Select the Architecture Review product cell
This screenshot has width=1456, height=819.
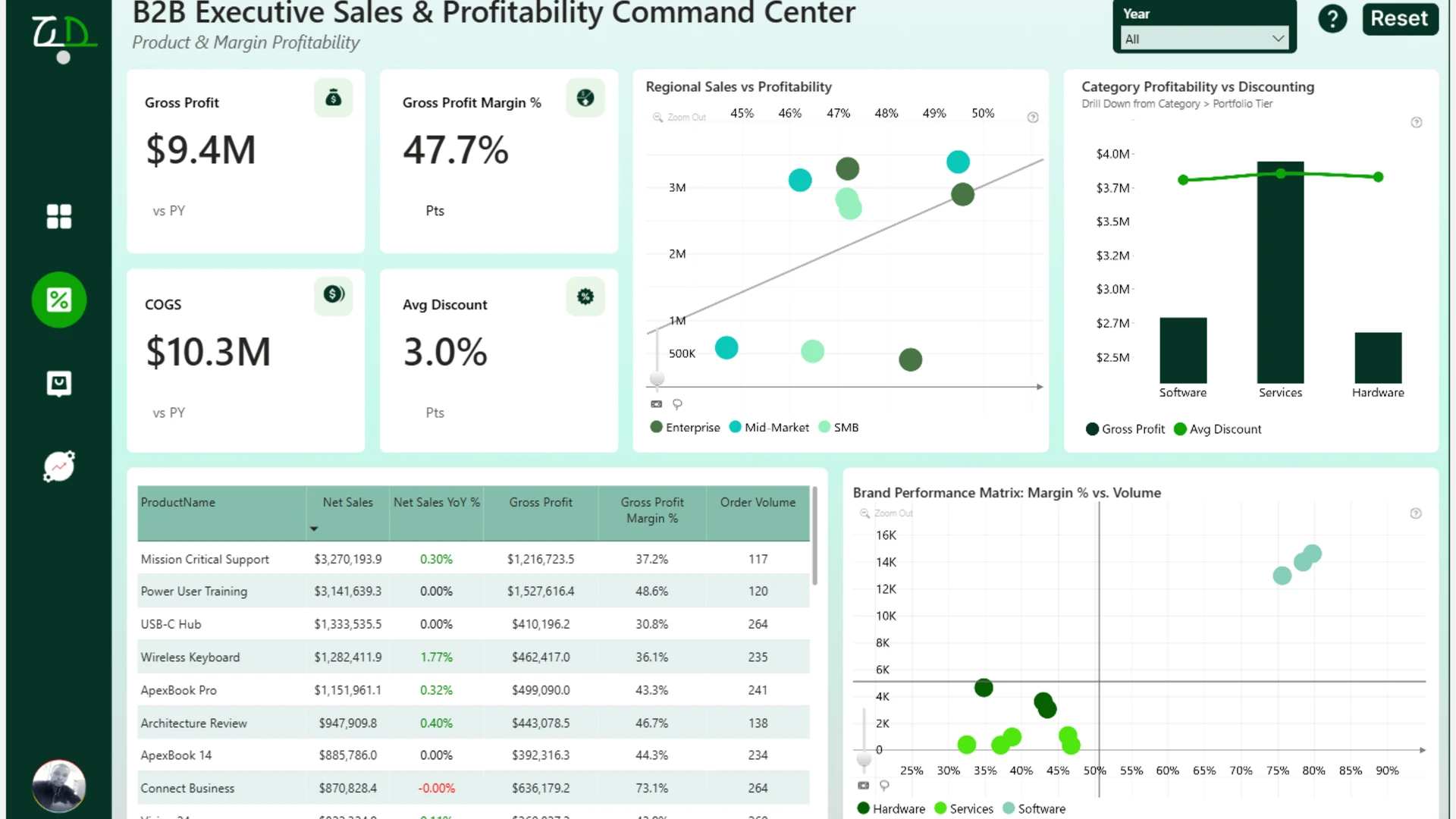pyautogui.click(x=194, y=723)
